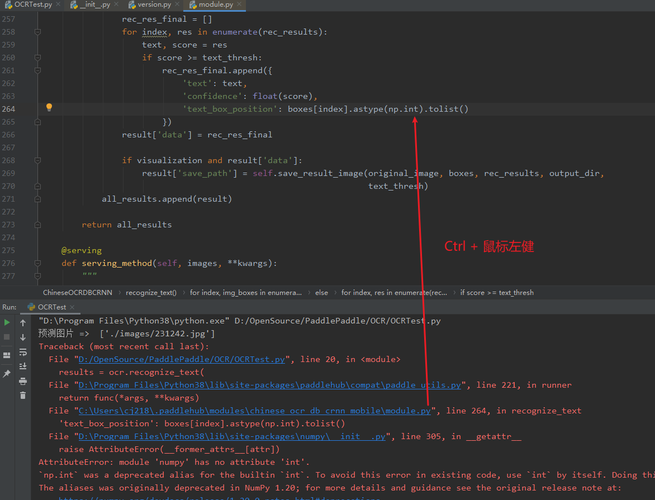The image size is (655, 500).
Task: Collapse the for loop at line 258
Action: (37, 32)
